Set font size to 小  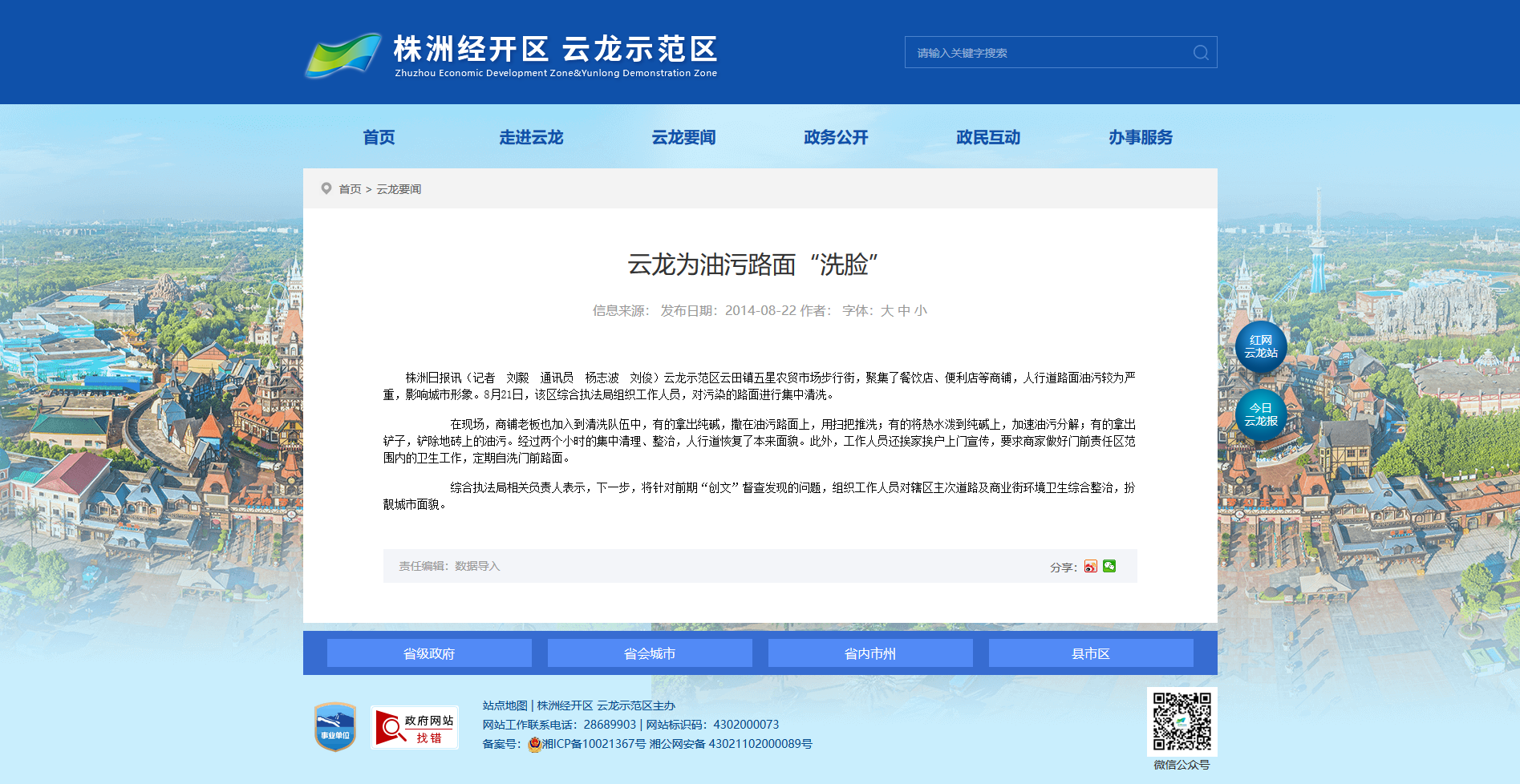[x=921, y=310]
